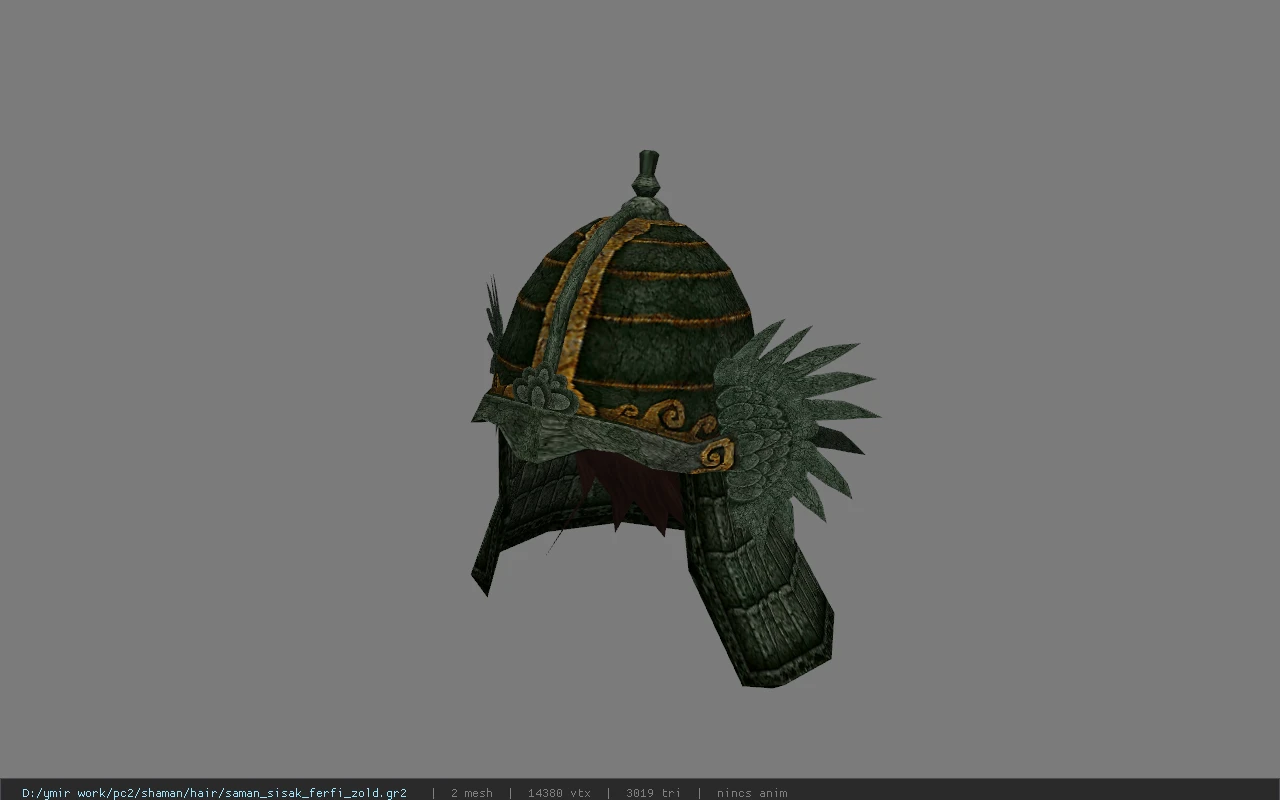Click the 'nincs anim' status text
This screenshot has height=800, width=1280.
point(751,793)
